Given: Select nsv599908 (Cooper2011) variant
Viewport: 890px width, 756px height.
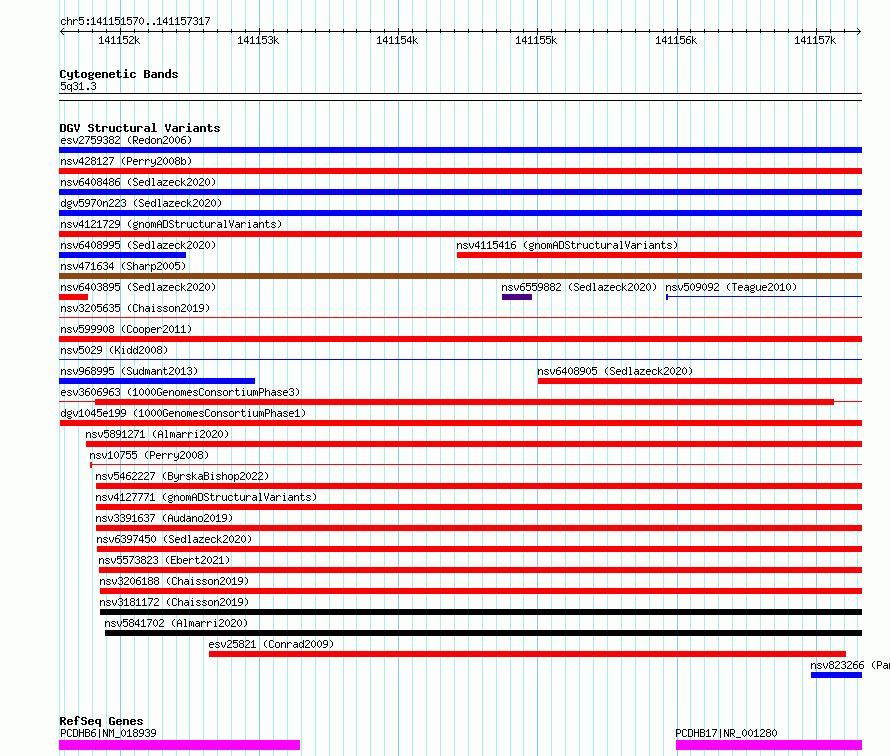Looking at the screenshot, I should click(126, 329).
